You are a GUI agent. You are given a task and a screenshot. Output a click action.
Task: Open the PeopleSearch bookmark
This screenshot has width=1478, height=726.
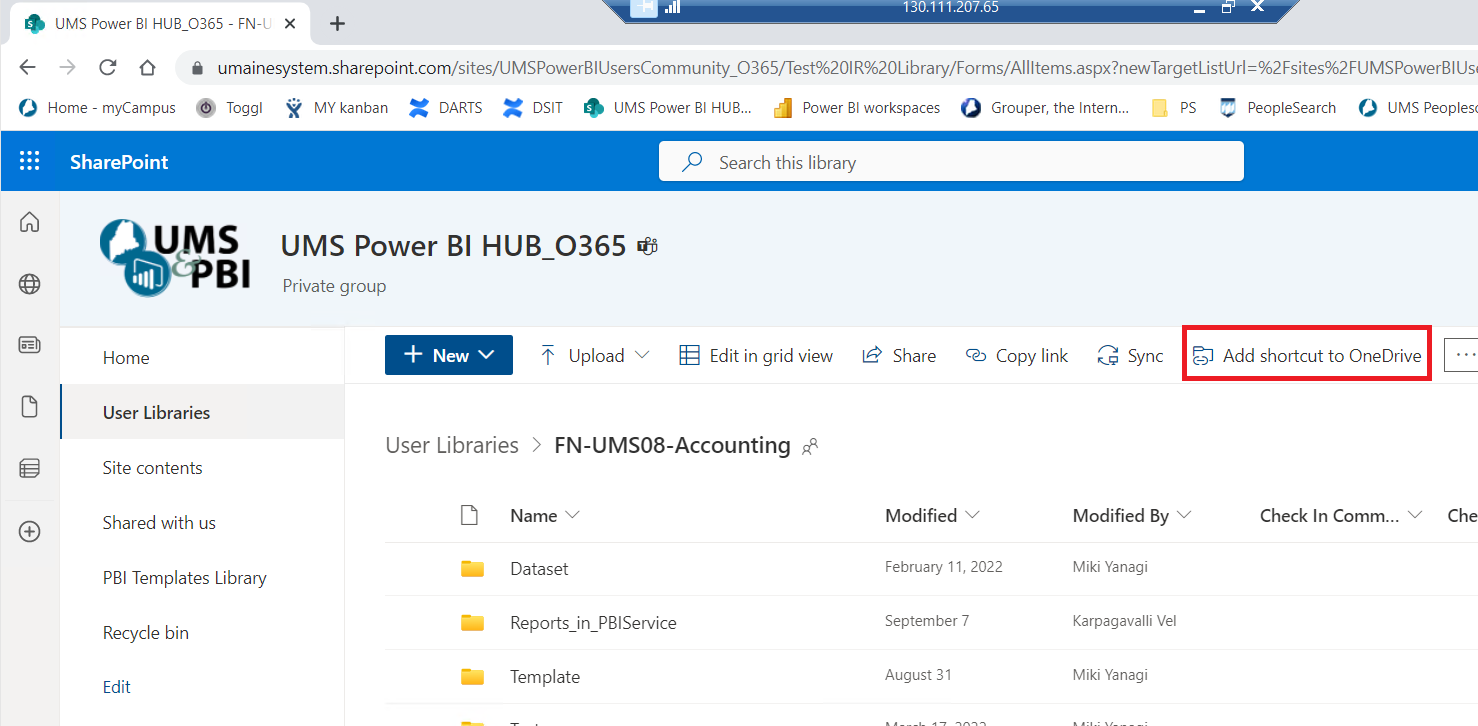(x=1277, y=108)
